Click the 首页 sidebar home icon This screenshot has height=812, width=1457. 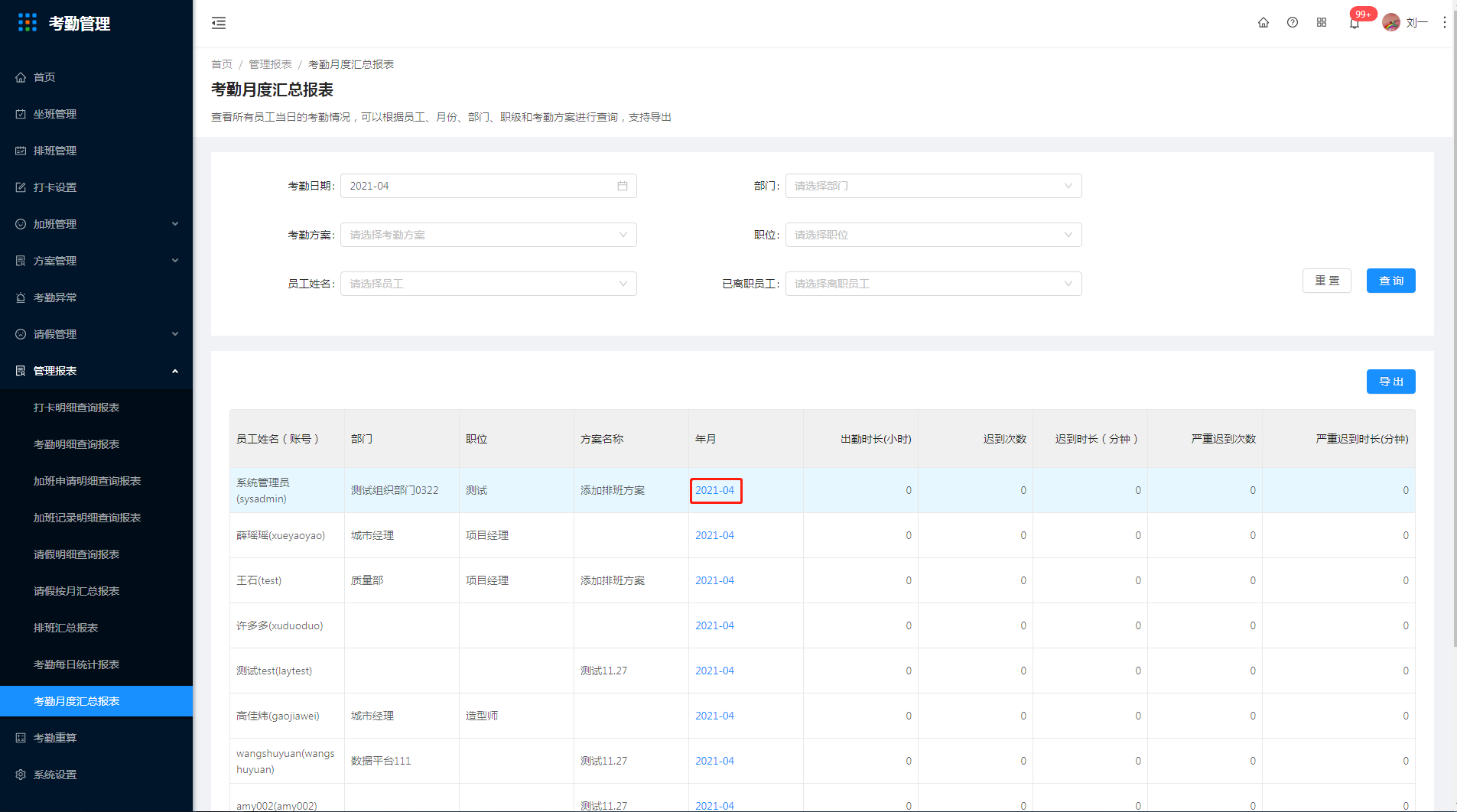[x=21, y=77]
